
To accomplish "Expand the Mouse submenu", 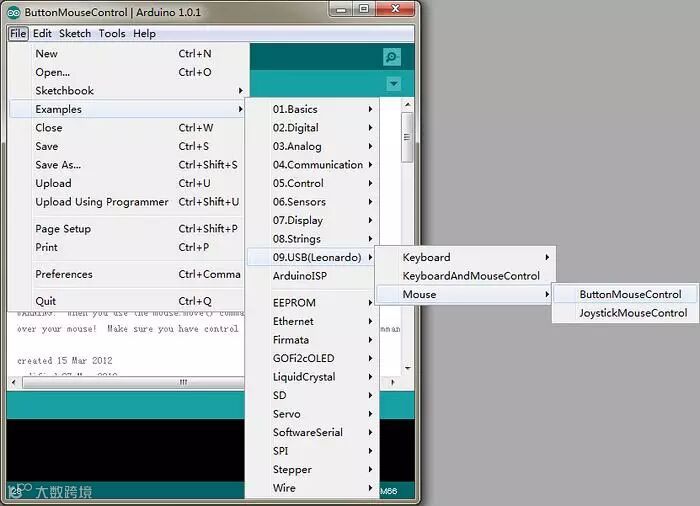I will click(x=465, y=295).
